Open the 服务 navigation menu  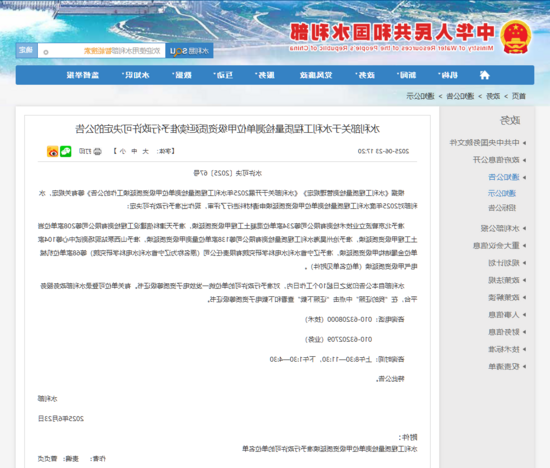pyautogui.click(x=265, y=75)
